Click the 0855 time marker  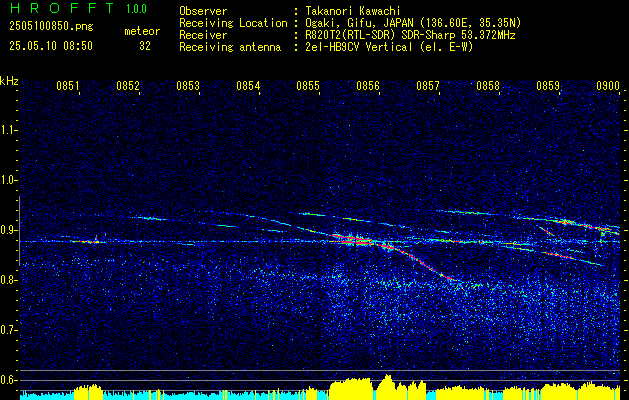308,86
